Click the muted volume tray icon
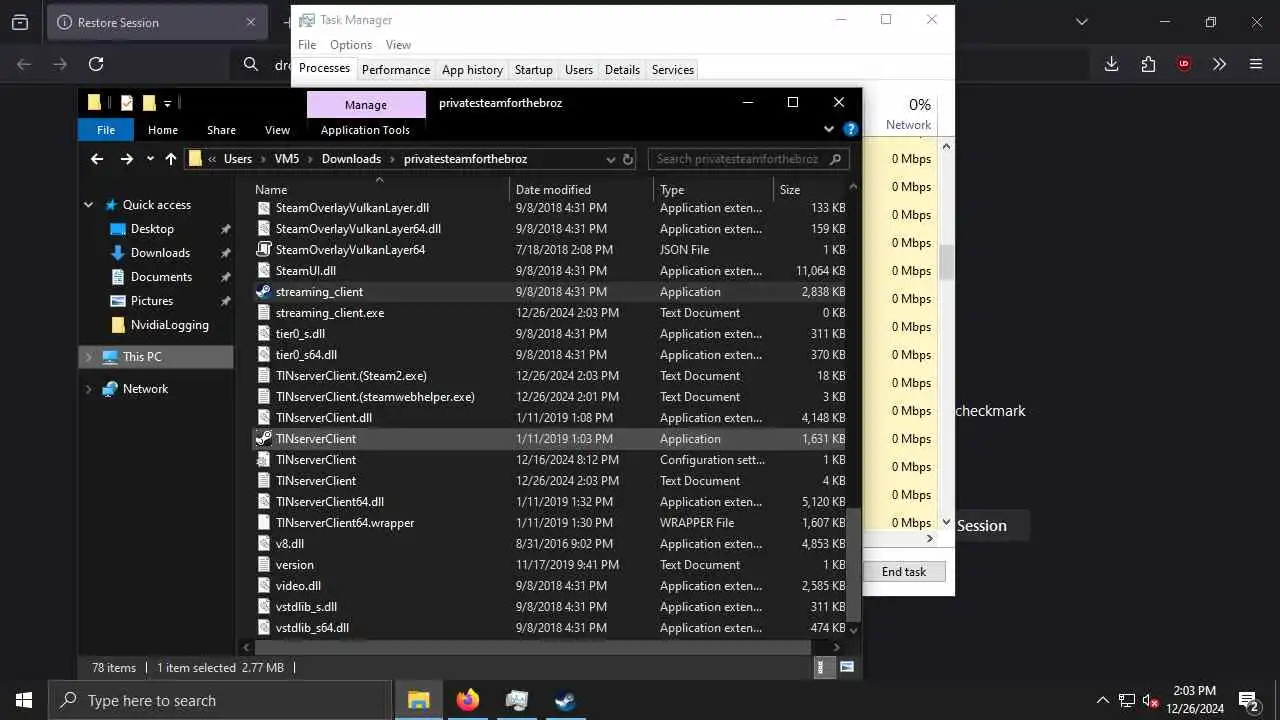Screen dimensions: 1280x720 1151,700
